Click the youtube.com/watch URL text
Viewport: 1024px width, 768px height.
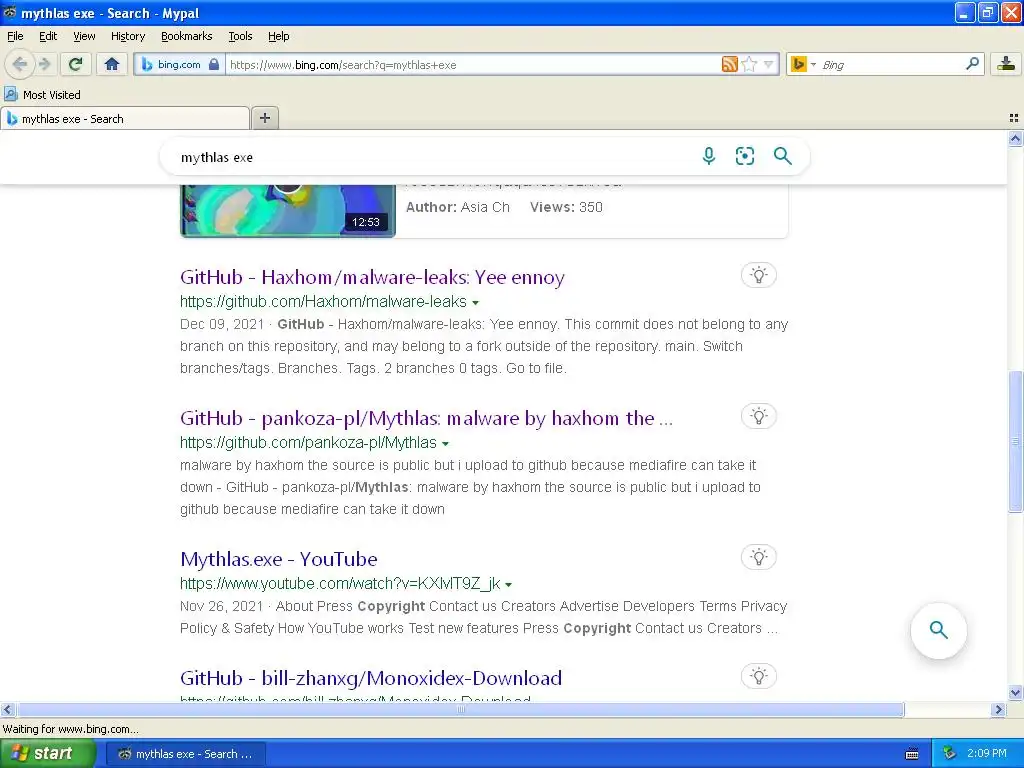(340, 583)
